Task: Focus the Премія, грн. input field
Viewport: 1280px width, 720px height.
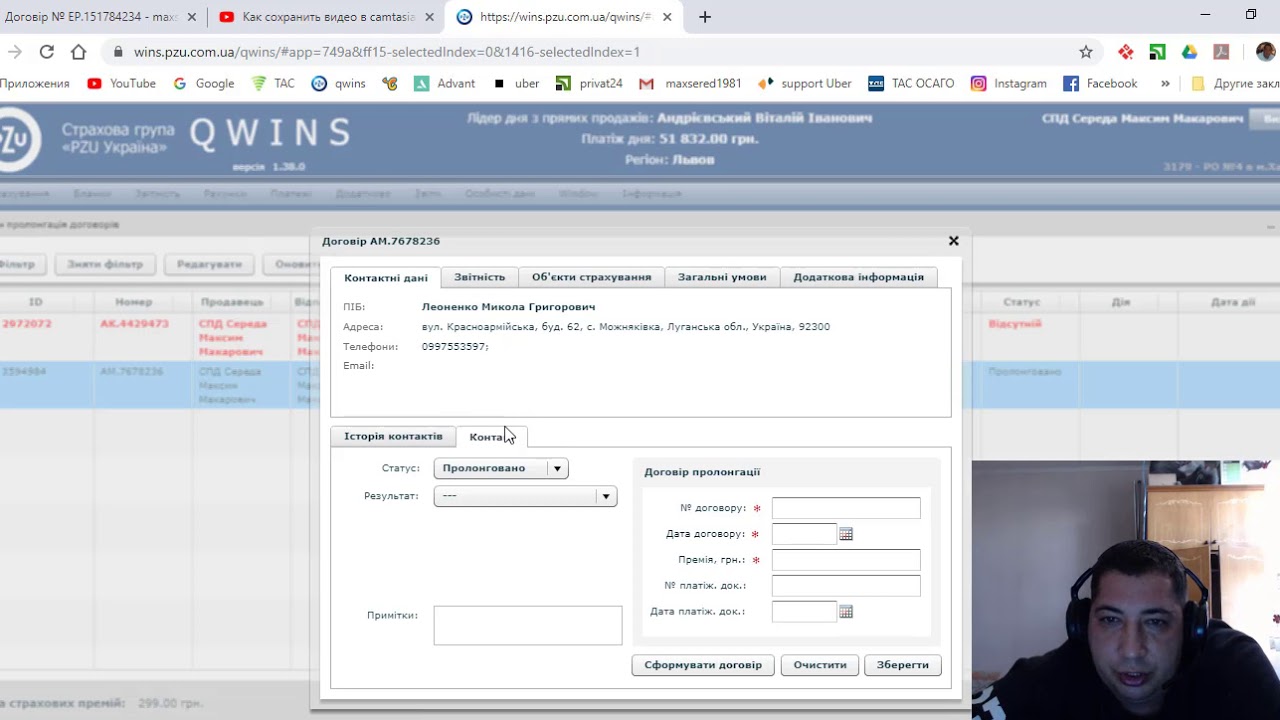Action: [x=846, y=560]
